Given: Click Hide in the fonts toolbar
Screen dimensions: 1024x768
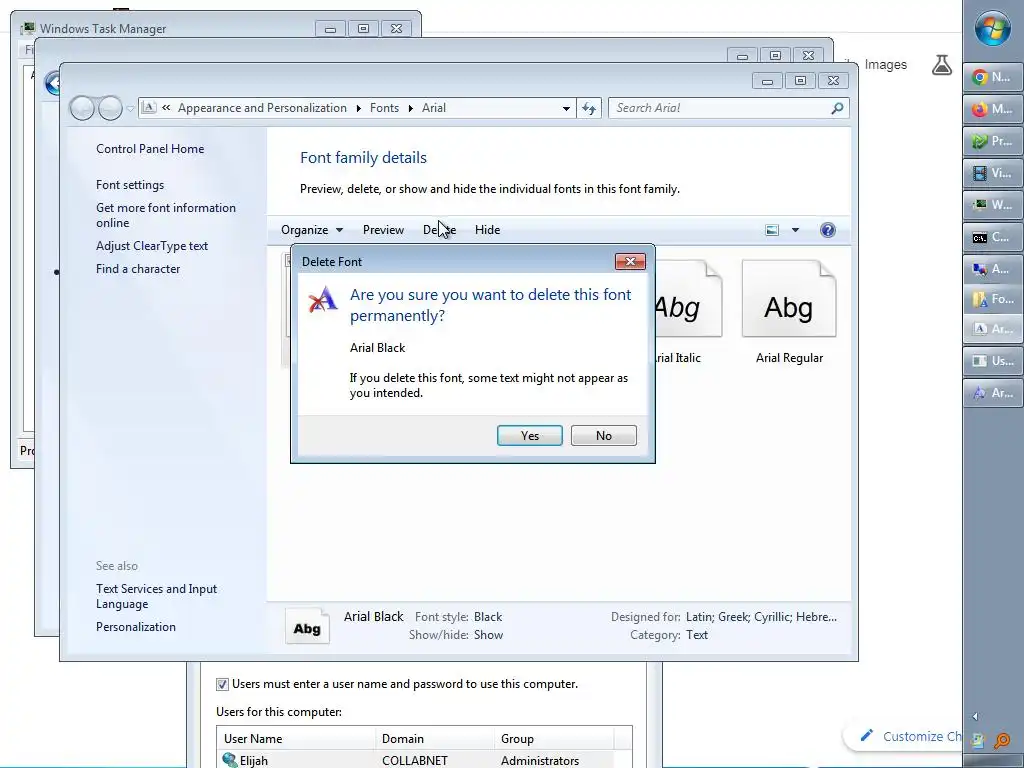Looking at the screenshot, I should pyautogui.click(x=487, y=230).
